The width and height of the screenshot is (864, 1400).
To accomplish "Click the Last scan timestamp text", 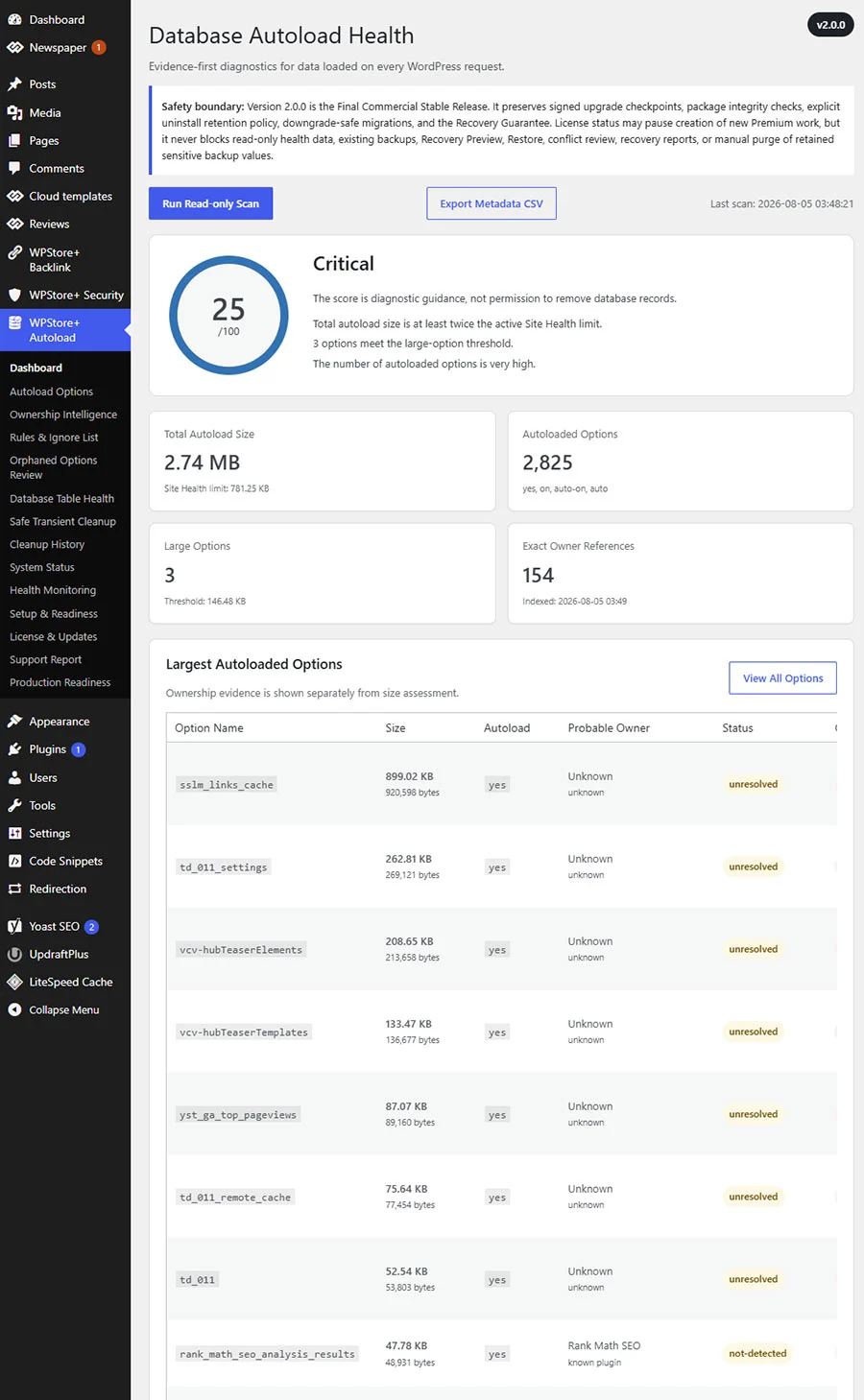I will (x=781, y=203).
